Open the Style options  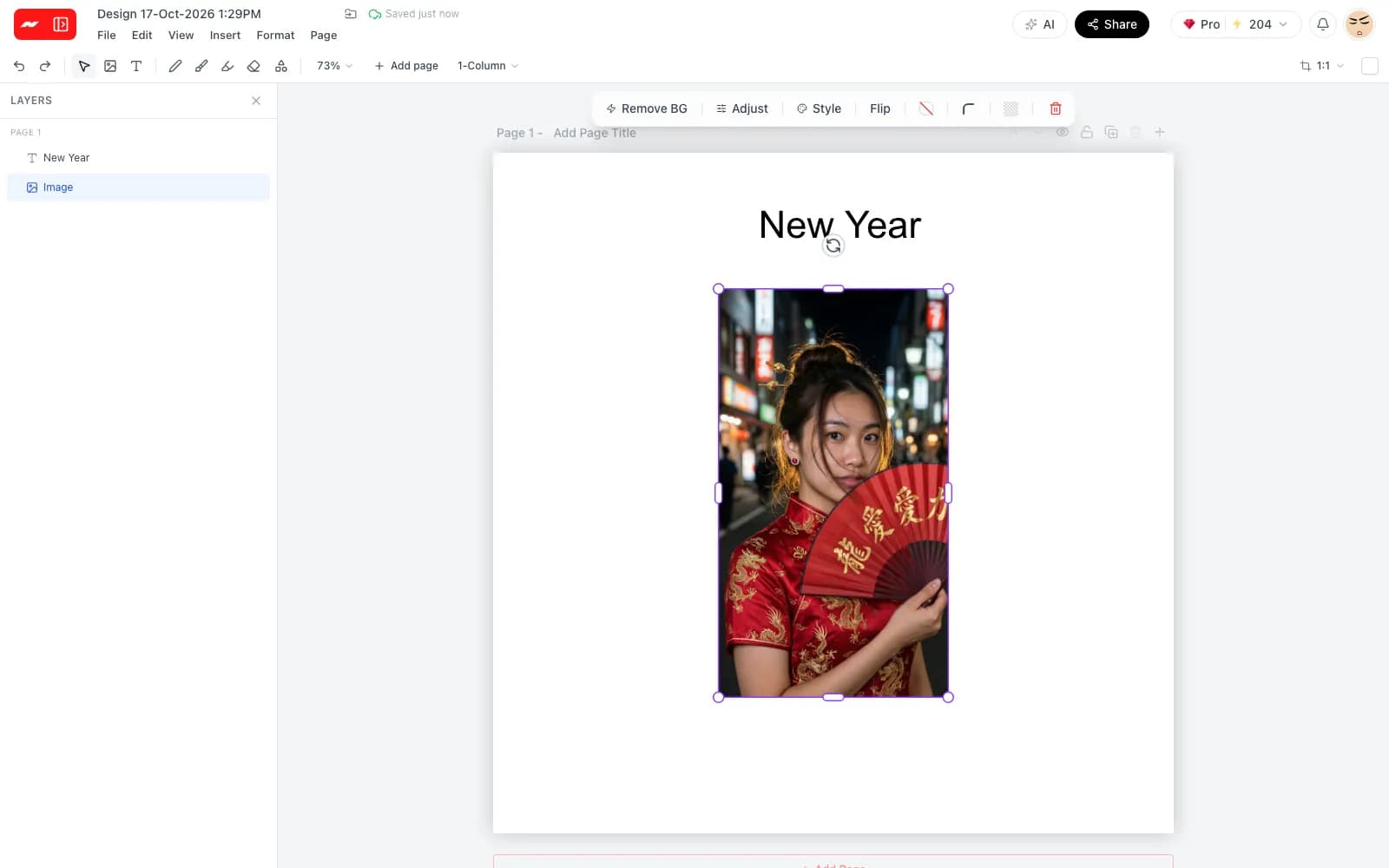(820, 108)
